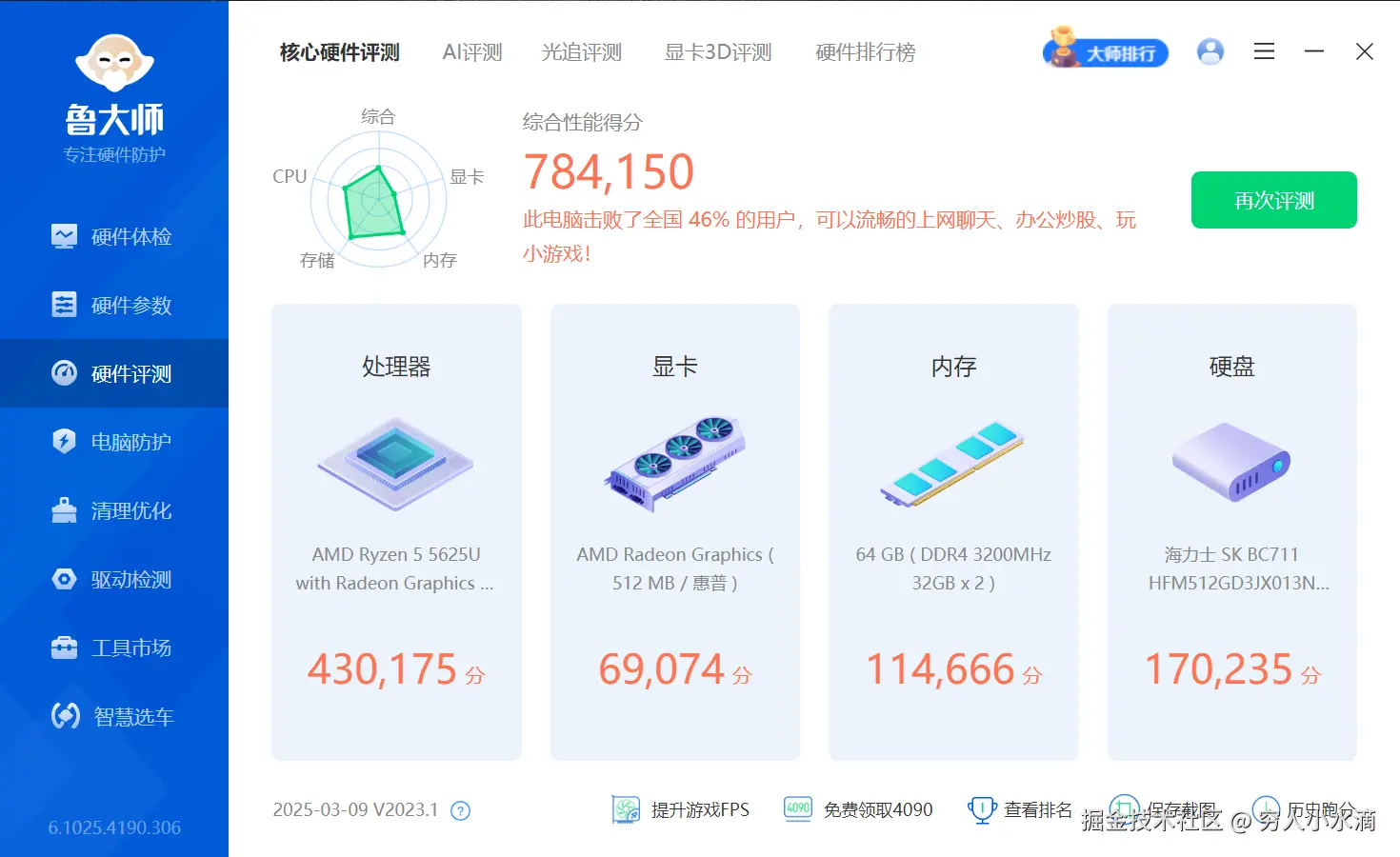The height and width of the screenshot is (857, 1400).
Task: Select 硬件评测 in the sidebar
Action: pyautogui.click(x=114, y=373)
